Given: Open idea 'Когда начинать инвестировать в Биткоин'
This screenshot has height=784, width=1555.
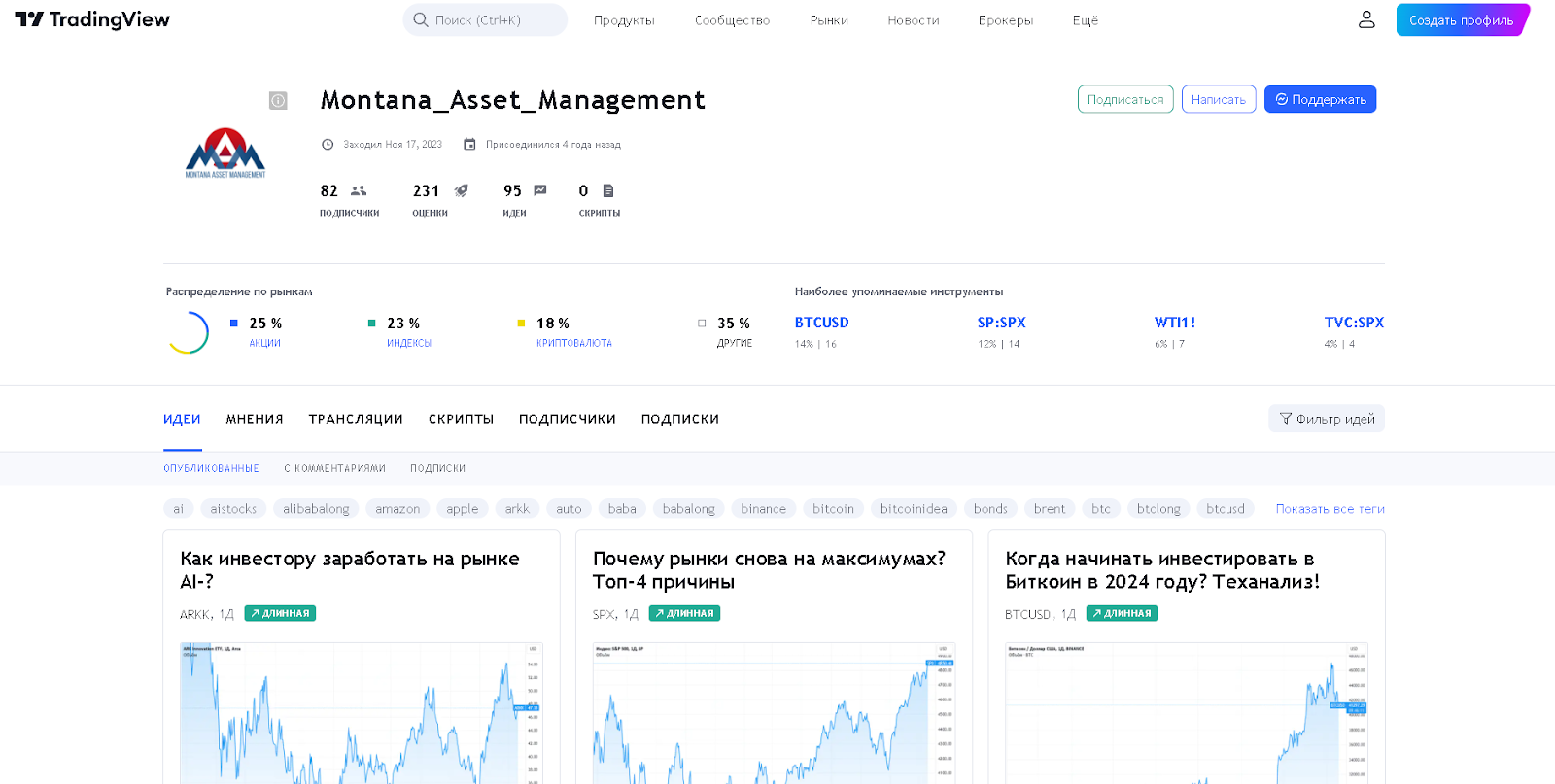Looking at the screenshot, I should (x=1162, y=570).
